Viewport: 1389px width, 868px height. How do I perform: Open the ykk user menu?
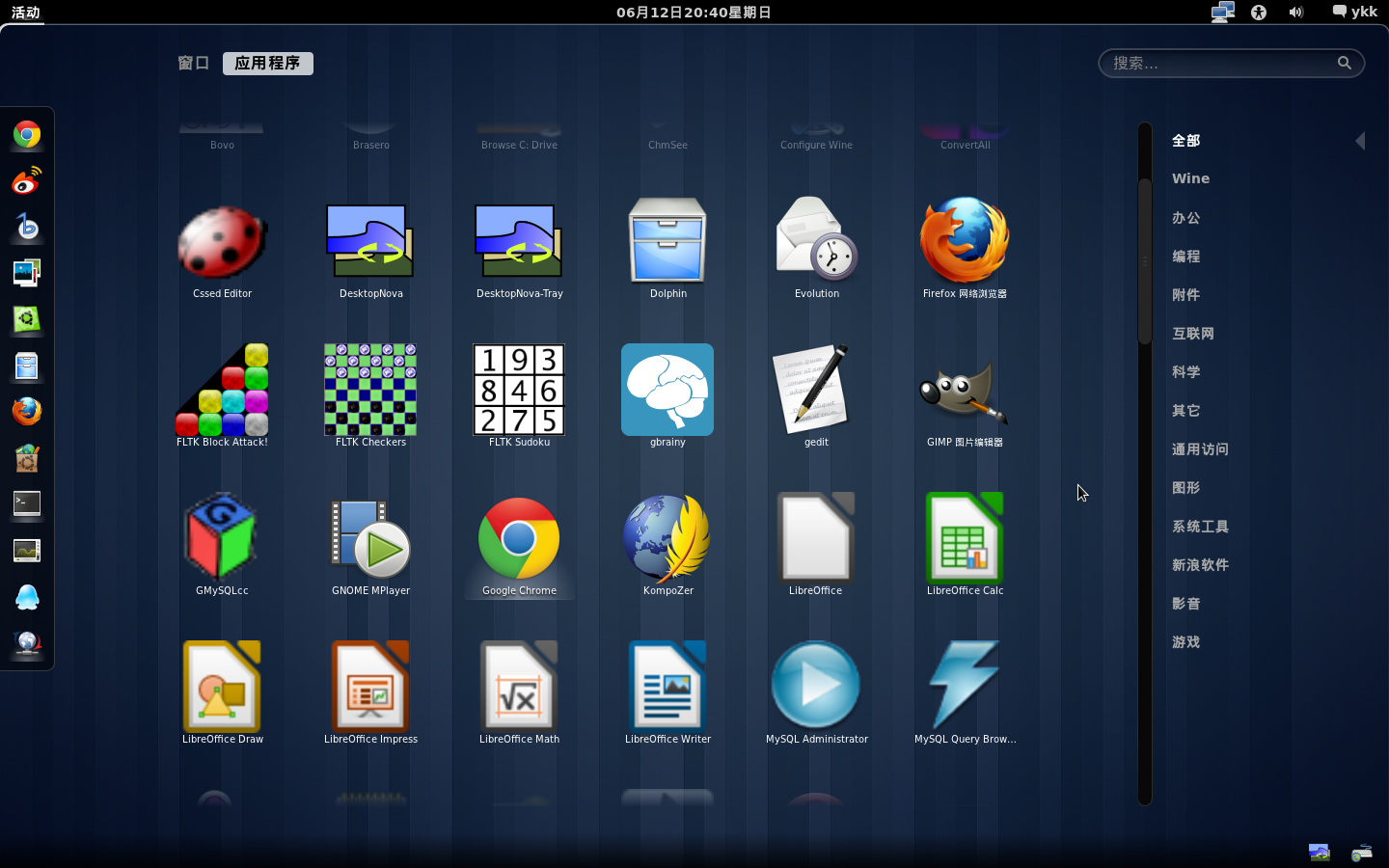pyautogui.click(x=1354, y=12)
